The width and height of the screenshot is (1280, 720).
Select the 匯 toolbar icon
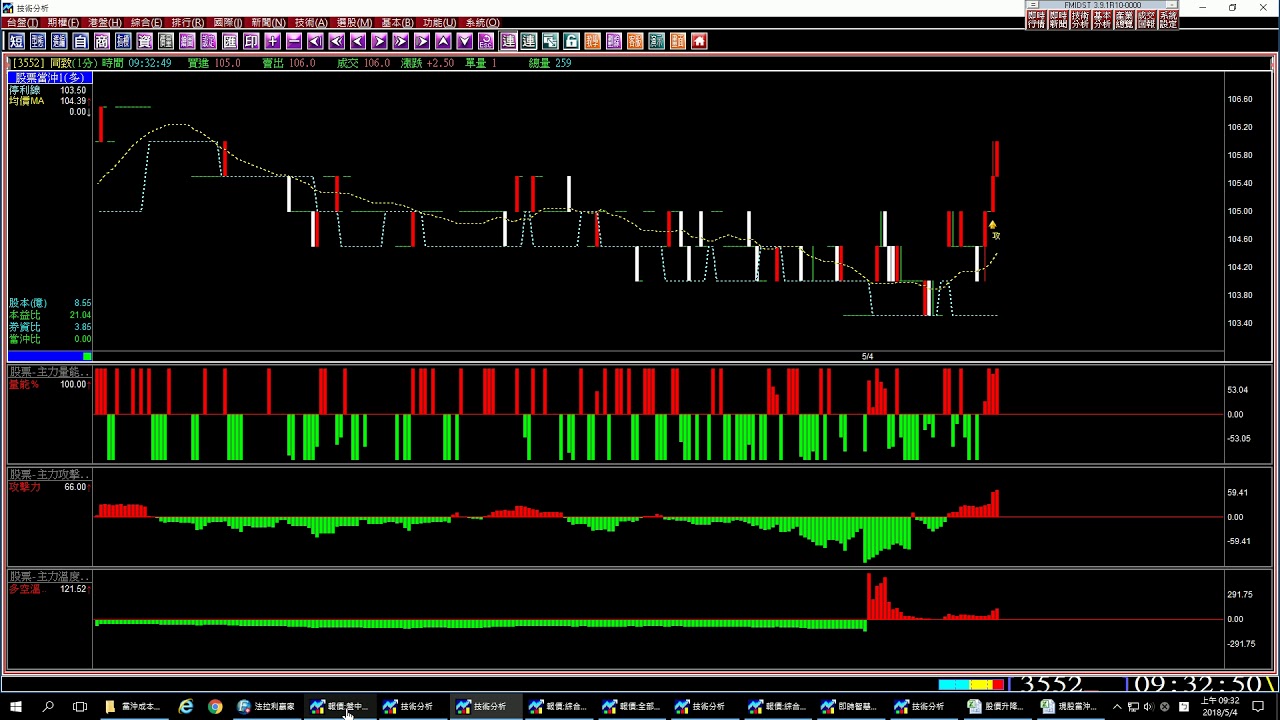229,41
